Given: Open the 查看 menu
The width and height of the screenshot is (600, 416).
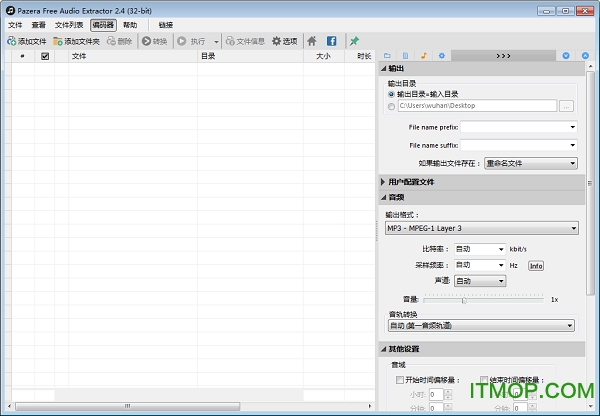Looking at the screenshot, I should [39, 25].
